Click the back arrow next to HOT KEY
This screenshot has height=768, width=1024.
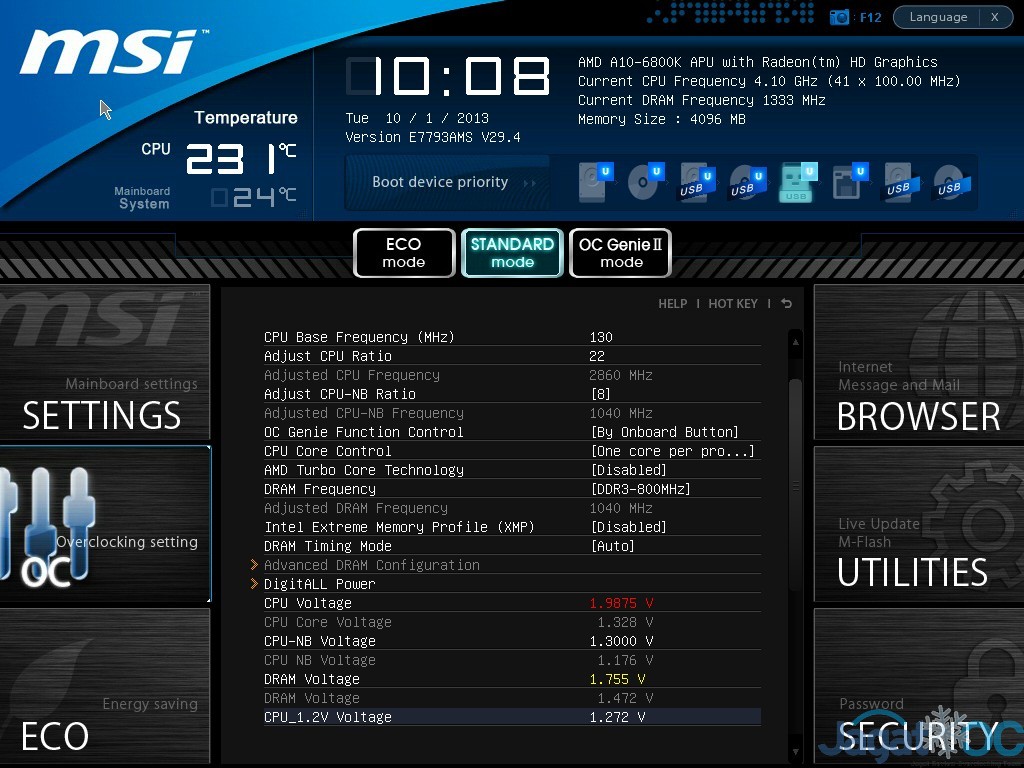coord(786,304)
